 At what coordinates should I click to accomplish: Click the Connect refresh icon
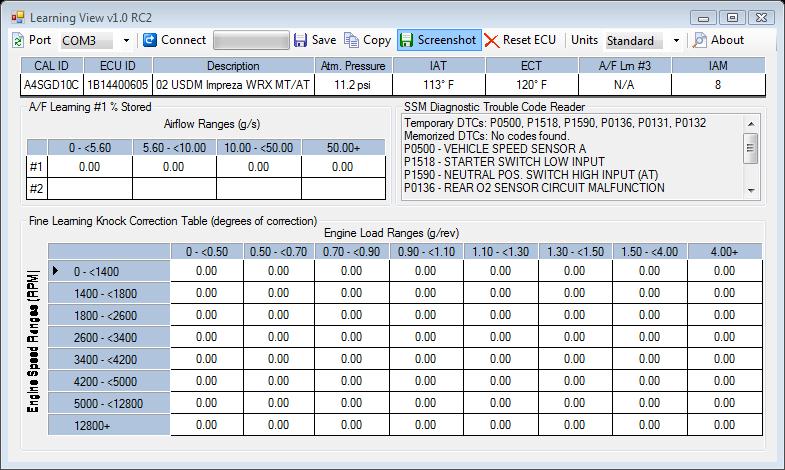coord(150,40)
